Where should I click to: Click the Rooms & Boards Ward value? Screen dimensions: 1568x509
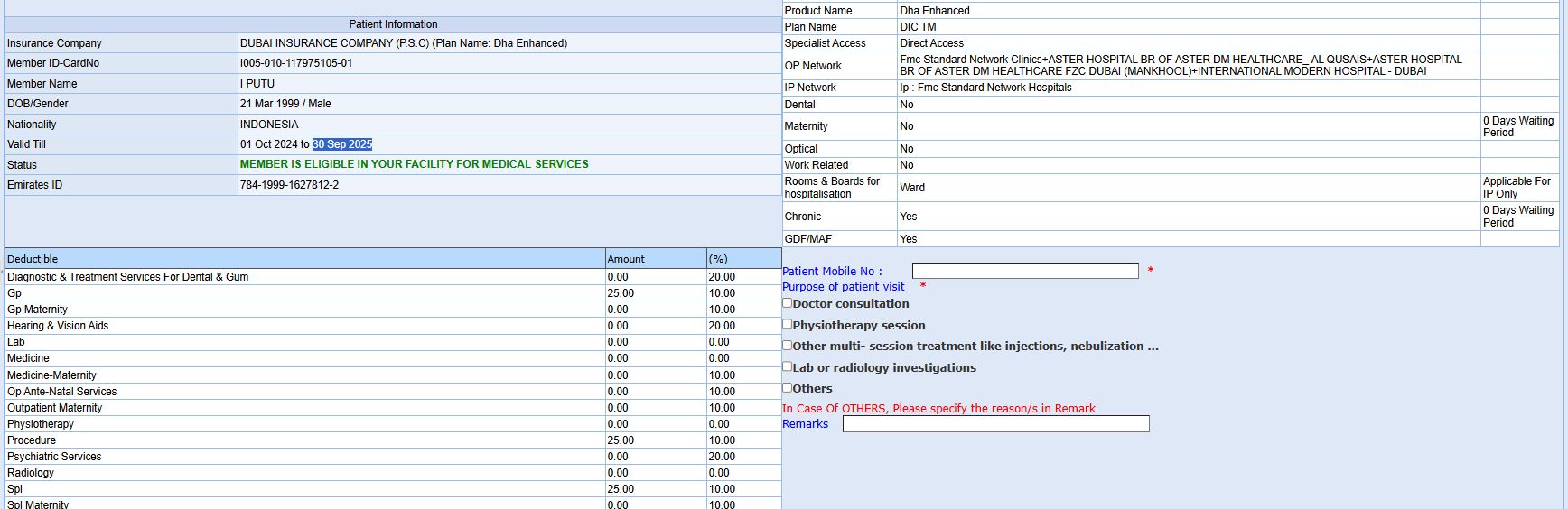tap(912, 188)
